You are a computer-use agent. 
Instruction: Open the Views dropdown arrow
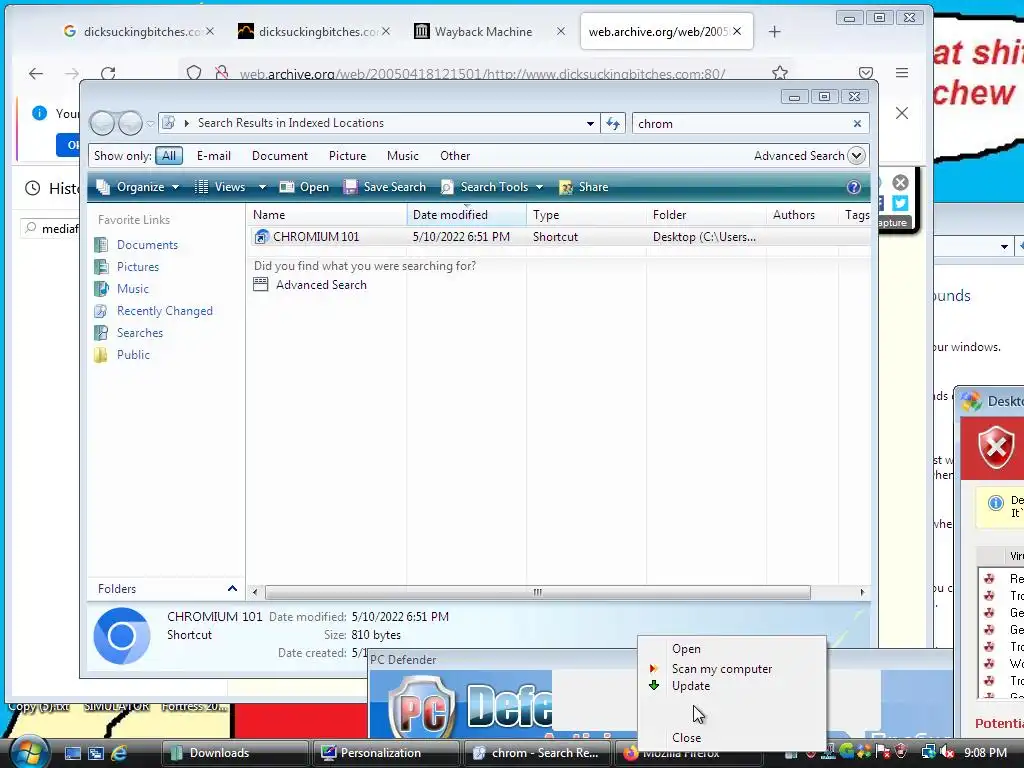(263, 187)
